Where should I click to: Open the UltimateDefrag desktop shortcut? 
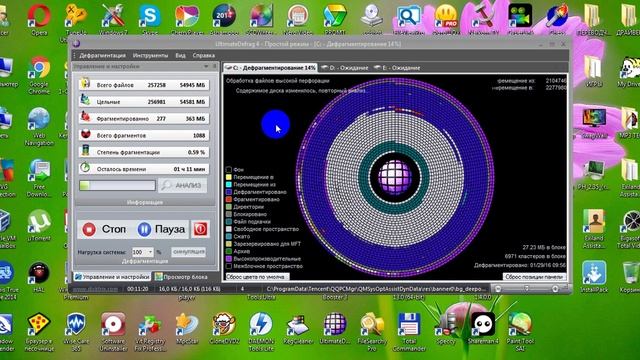click(335, 329)
